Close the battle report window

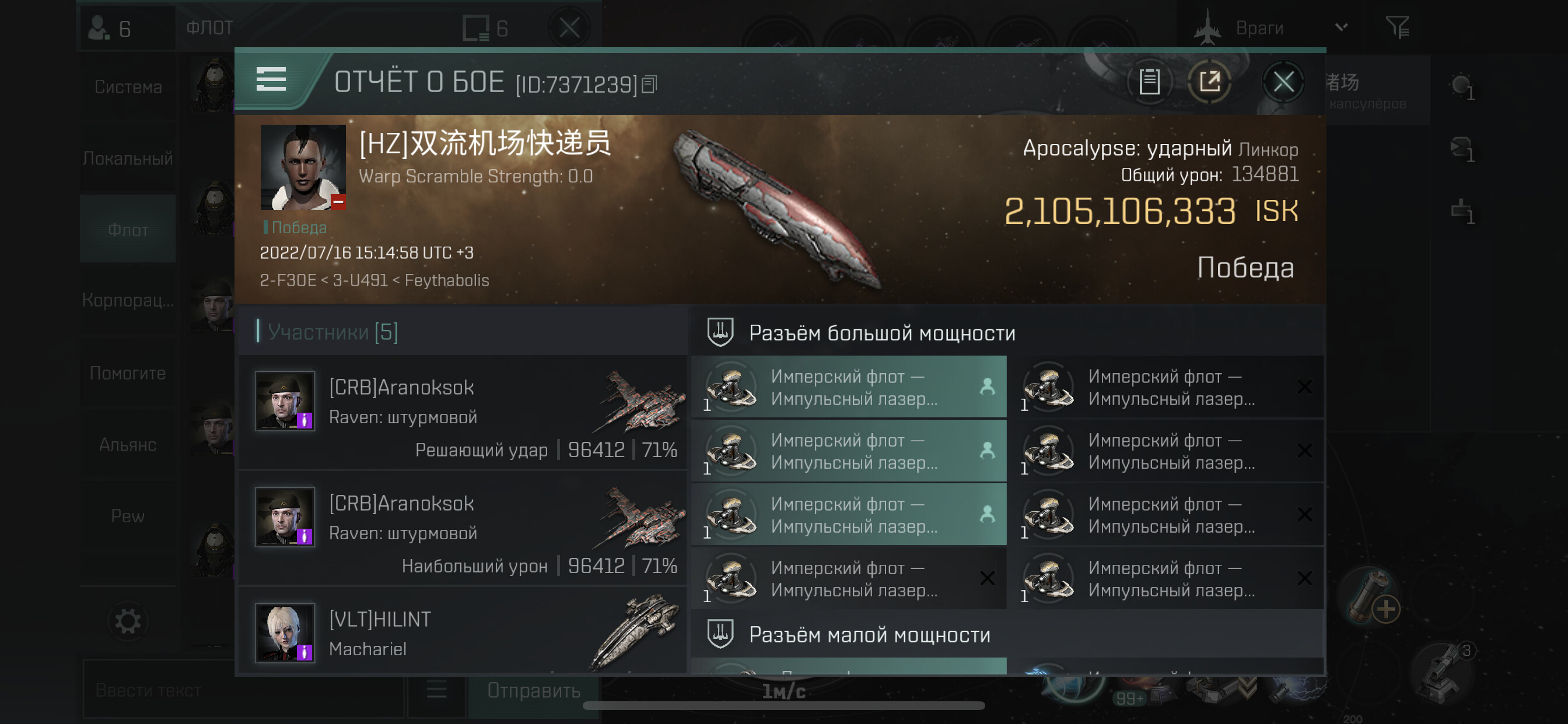coord(1283,82)
